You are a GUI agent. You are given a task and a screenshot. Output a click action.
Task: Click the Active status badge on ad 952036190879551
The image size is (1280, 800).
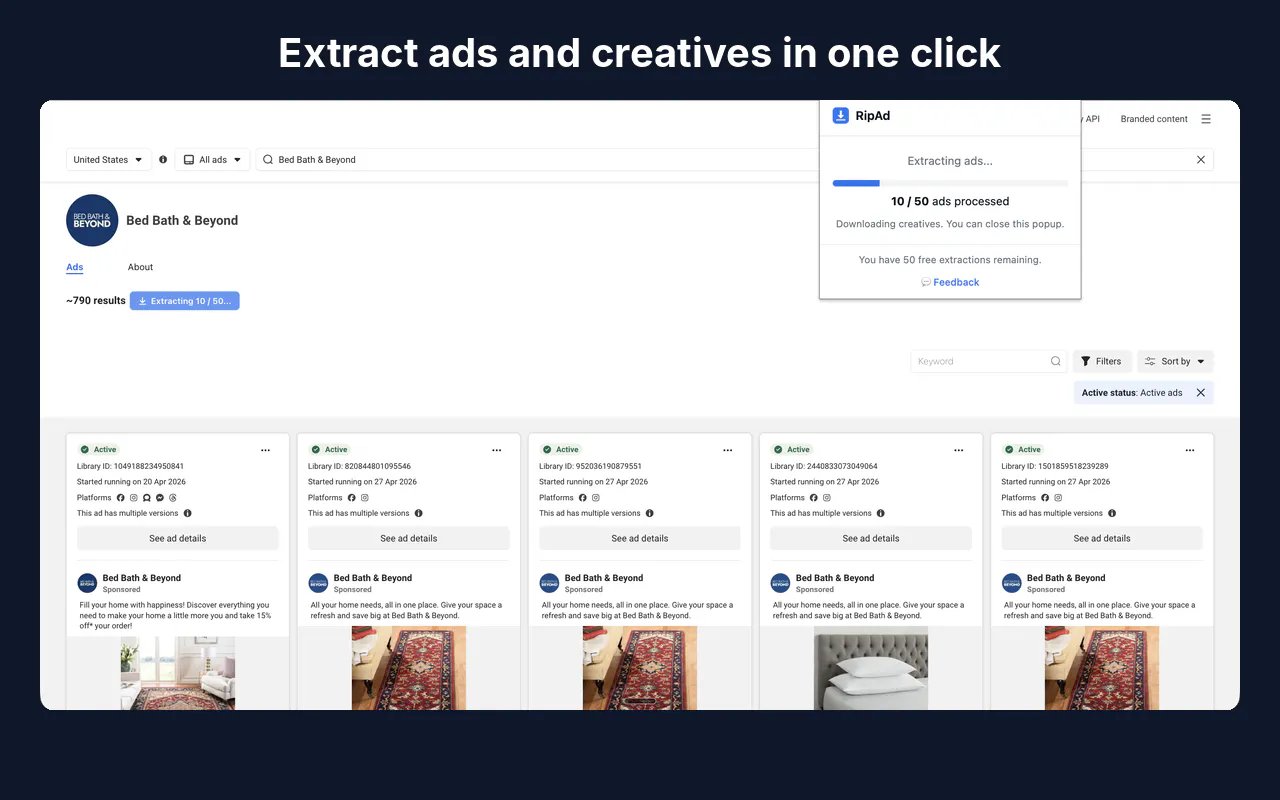(x=561, y=450)
